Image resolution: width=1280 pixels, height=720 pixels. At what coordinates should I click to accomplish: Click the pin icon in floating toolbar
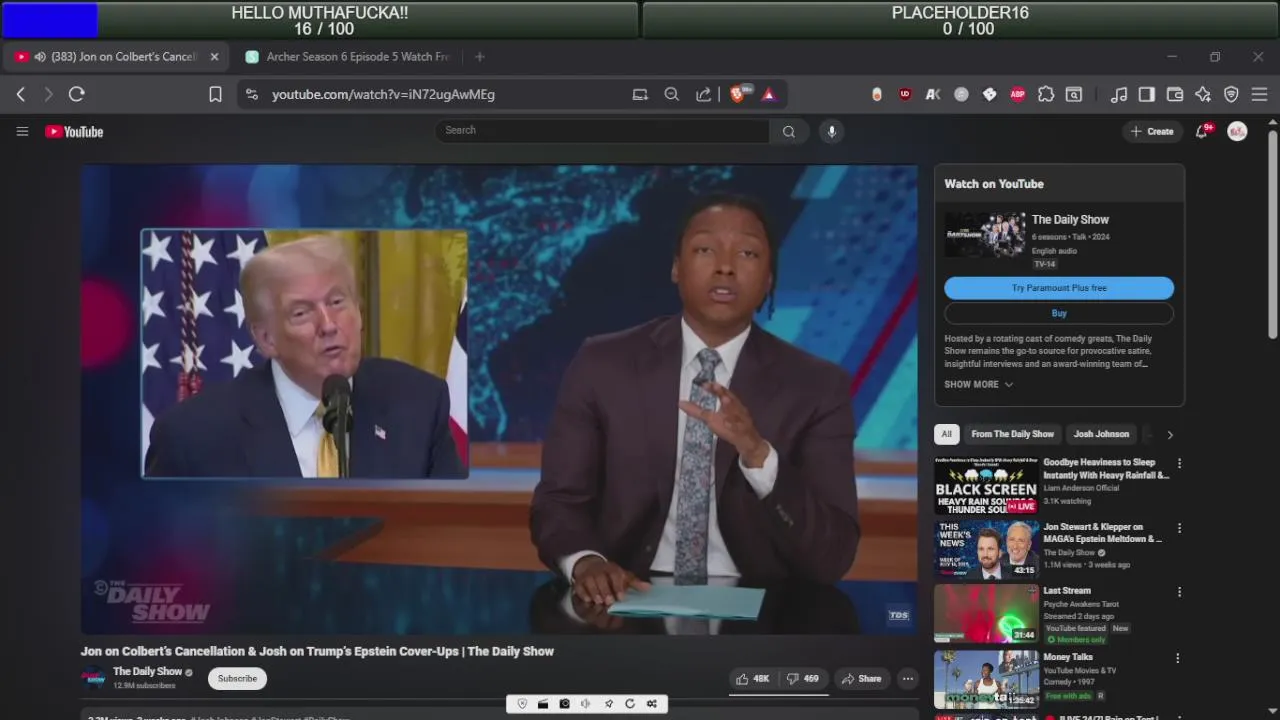click(608, 704)
